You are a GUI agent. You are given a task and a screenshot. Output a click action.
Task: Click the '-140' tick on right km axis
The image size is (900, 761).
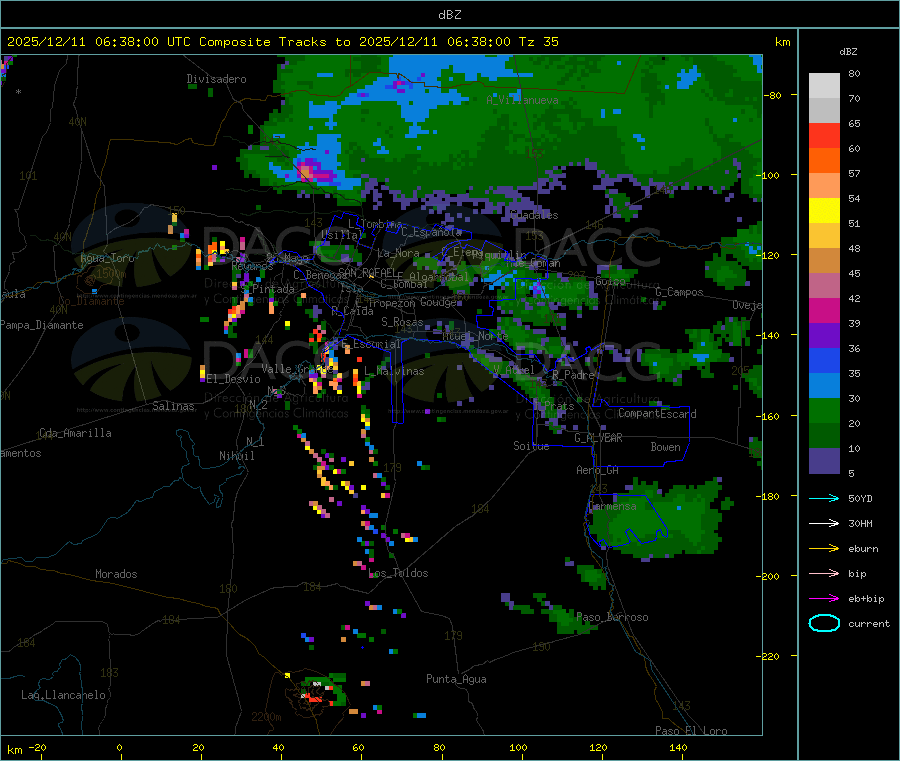coord(770,335)
